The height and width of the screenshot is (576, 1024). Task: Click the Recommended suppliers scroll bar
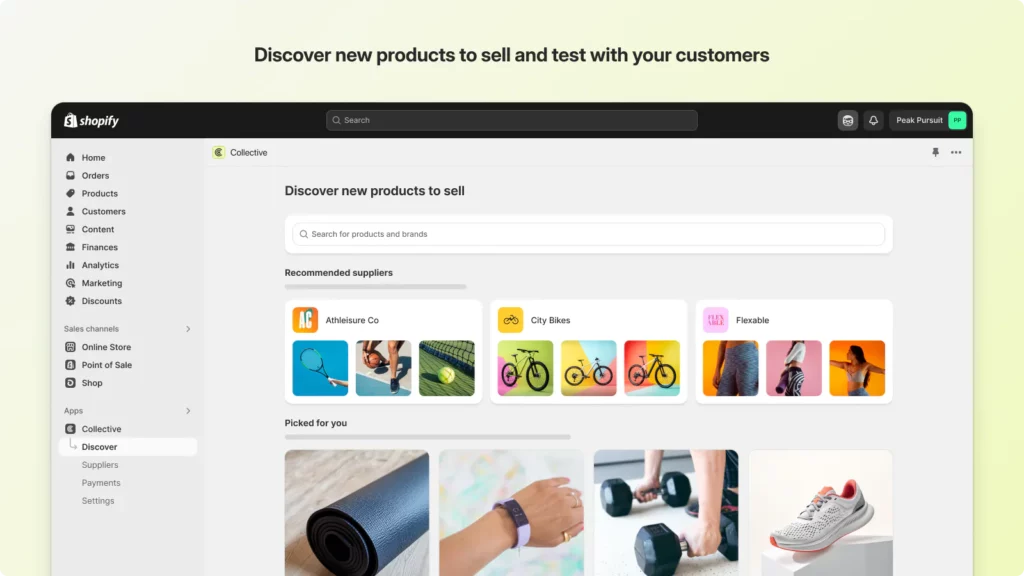click(376, 287)
